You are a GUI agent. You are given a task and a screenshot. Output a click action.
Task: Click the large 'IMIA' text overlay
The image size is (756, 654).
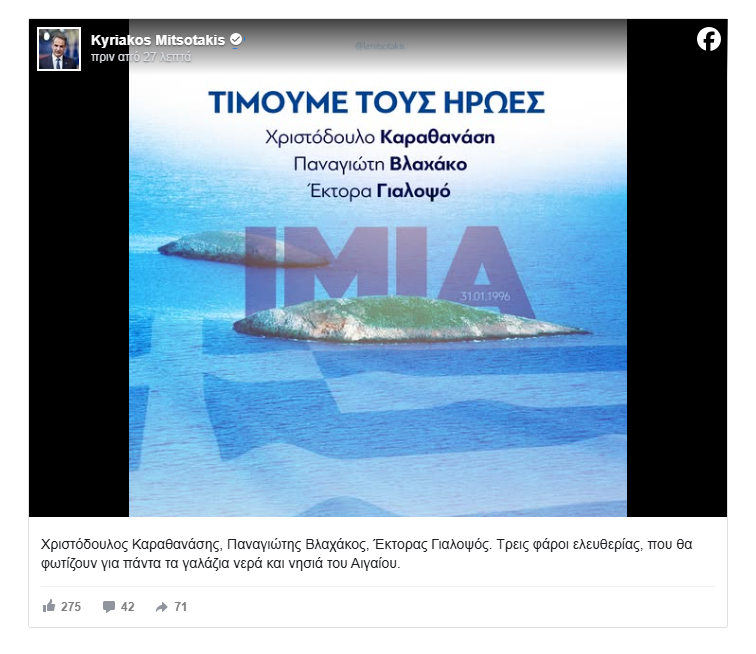tap(388, 272)
